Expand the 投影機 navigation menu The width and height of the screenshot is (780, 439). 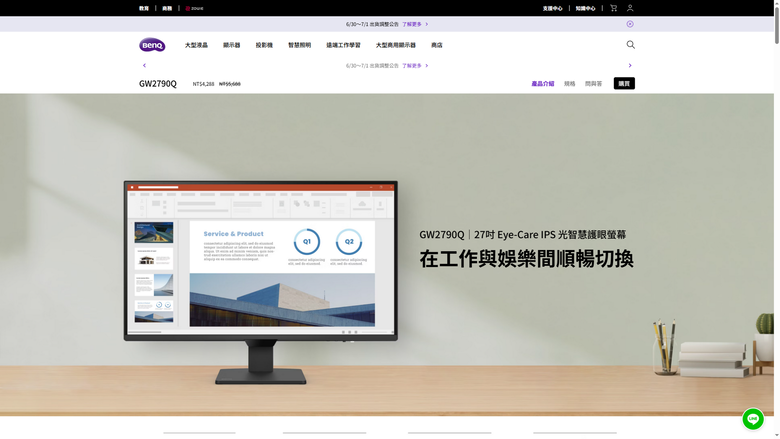[264, 45]
